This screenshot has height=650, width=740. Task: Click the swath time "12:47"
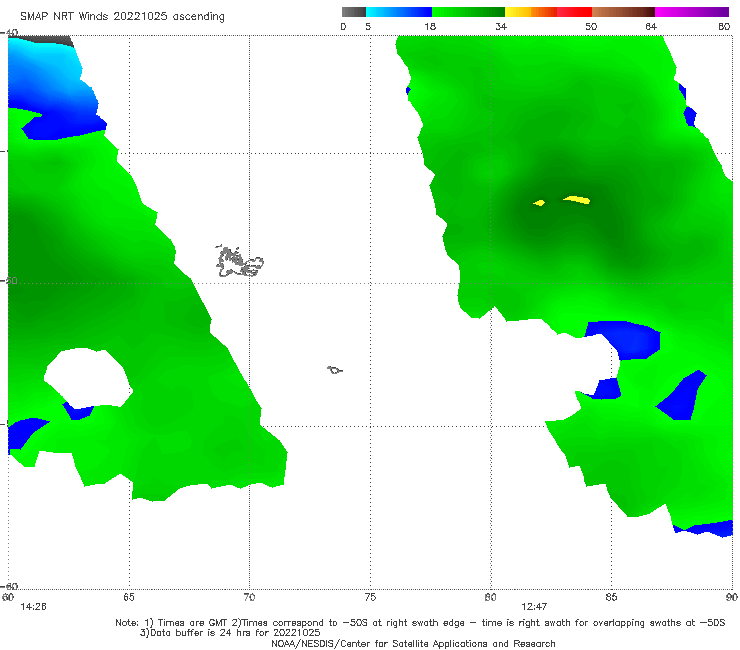coord(534,607)
